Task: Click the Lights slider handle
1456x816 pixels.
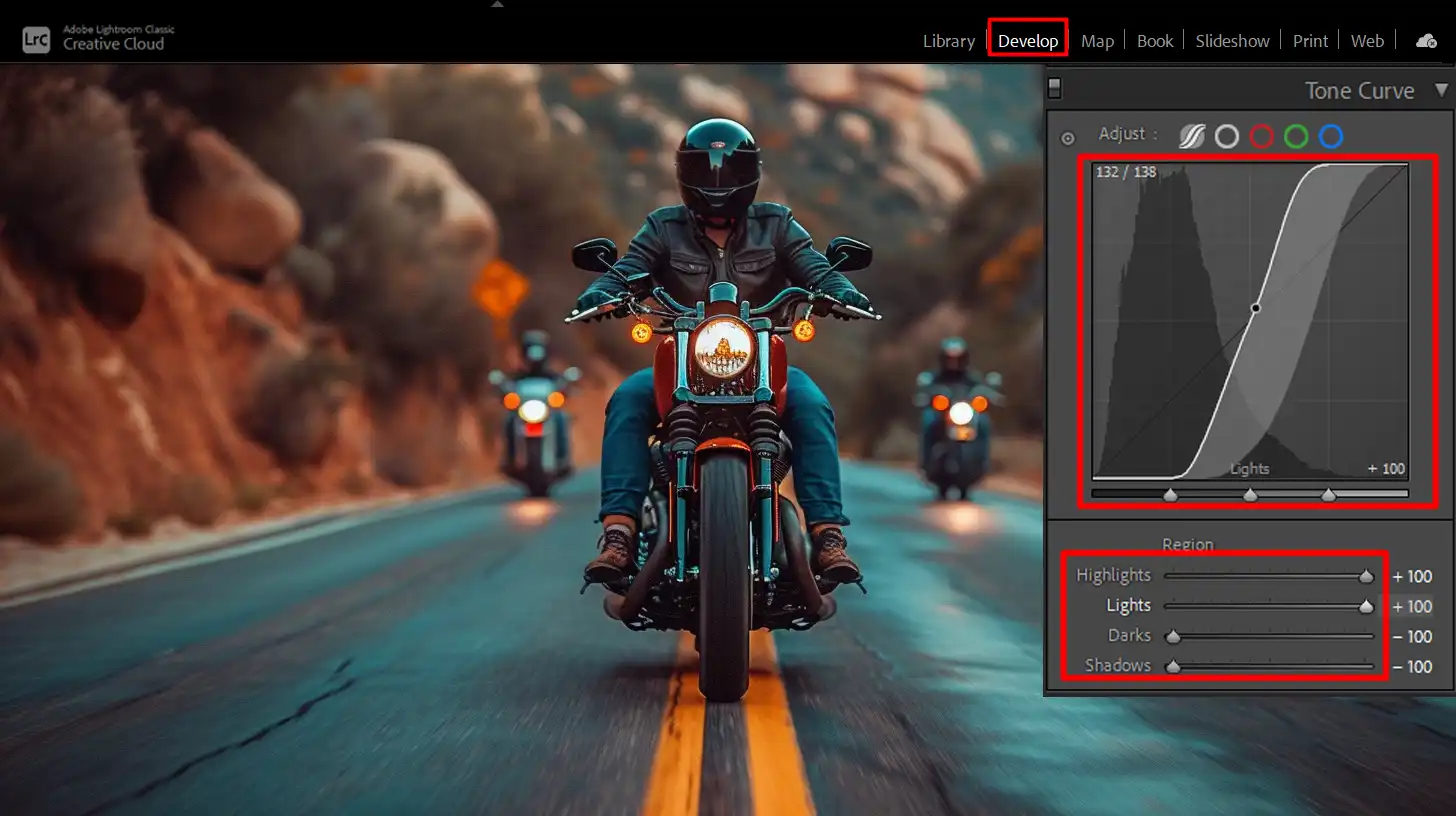Action: point(1366,606)
